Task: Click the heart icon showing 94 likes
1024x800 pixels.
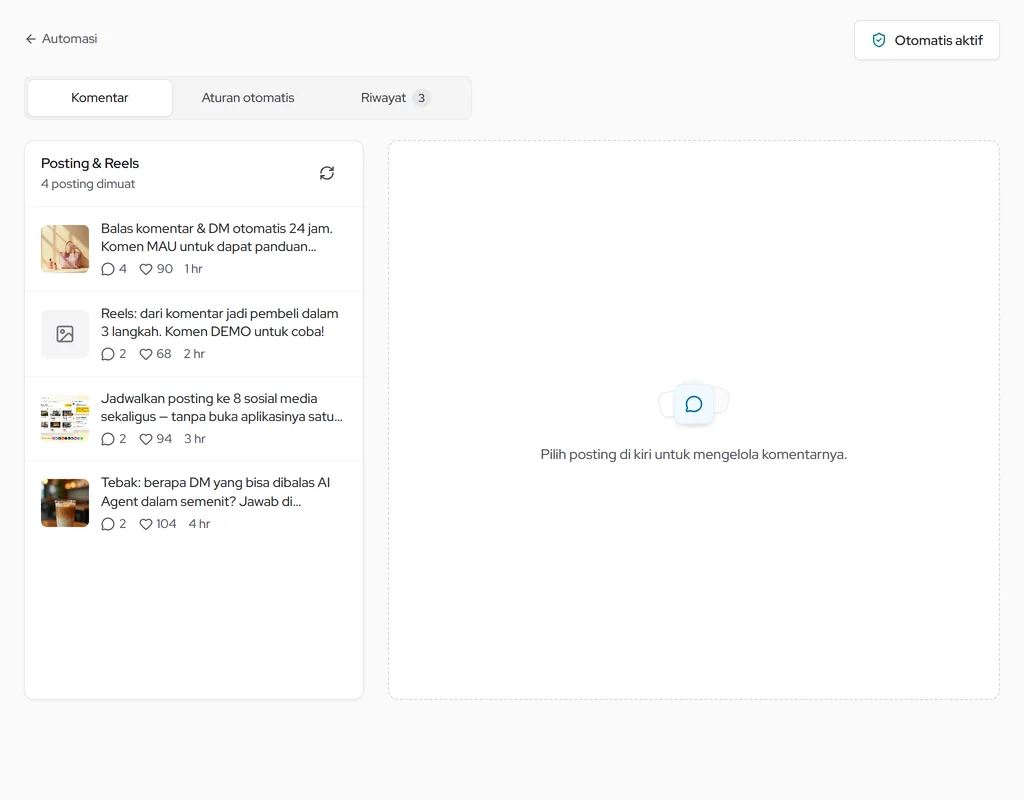Action: coord(146,439)
